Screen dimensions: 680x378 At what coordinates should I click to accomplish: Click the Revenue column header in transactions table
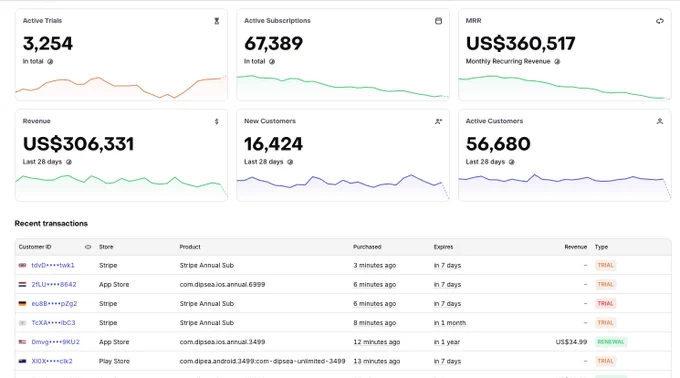[x=575, y=247]
